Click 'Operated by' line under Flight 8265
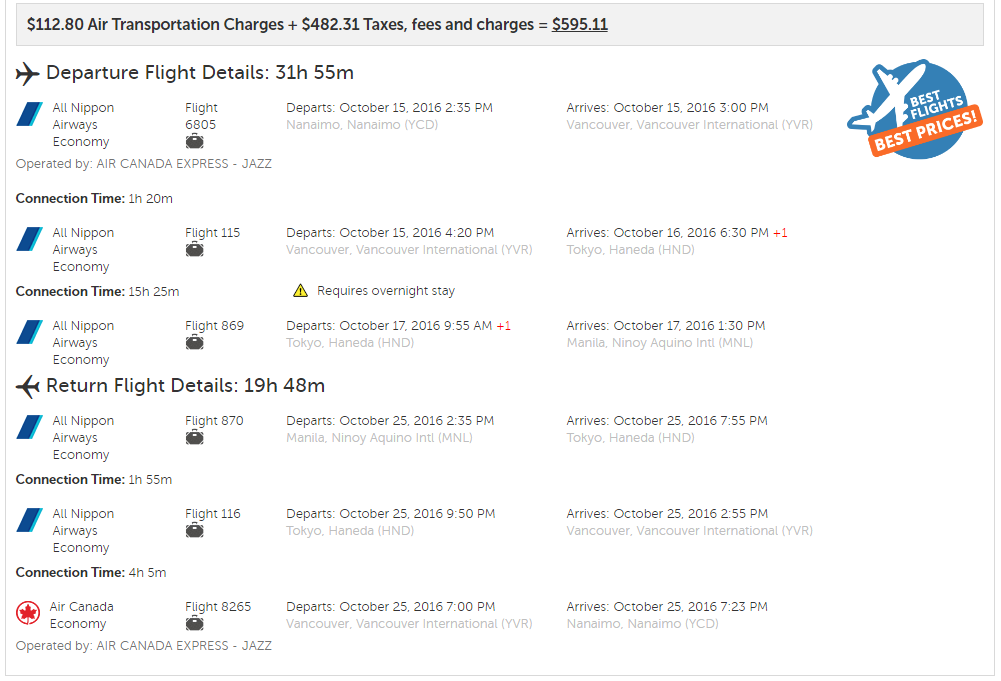The image size is (1001, 681). pyautogui.click(x=144, y=646)
